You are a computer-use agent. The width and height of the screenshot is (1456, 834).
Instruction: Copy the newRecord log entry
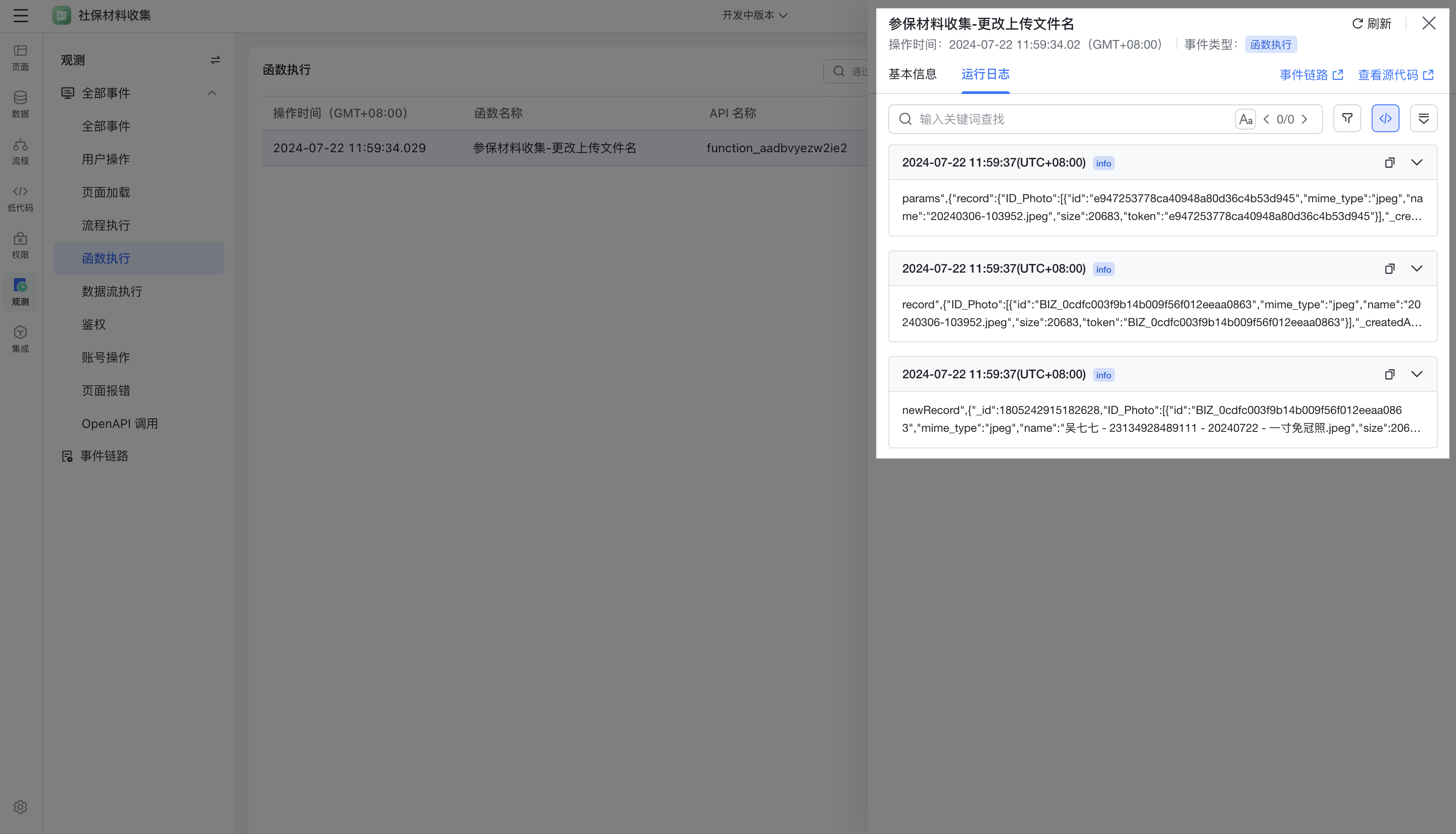[x=1390, y=375]
